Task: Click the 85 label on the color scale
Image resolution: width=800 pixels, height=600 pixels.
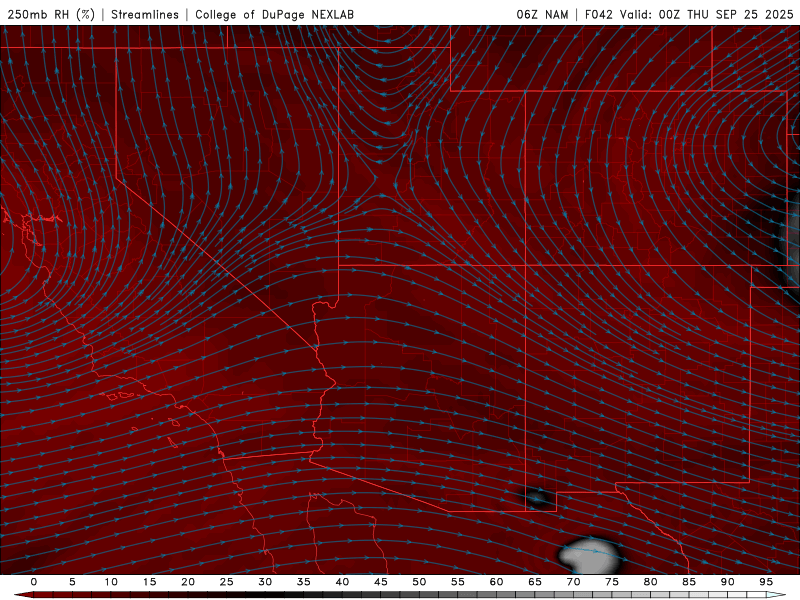Action: click(689, 582)
